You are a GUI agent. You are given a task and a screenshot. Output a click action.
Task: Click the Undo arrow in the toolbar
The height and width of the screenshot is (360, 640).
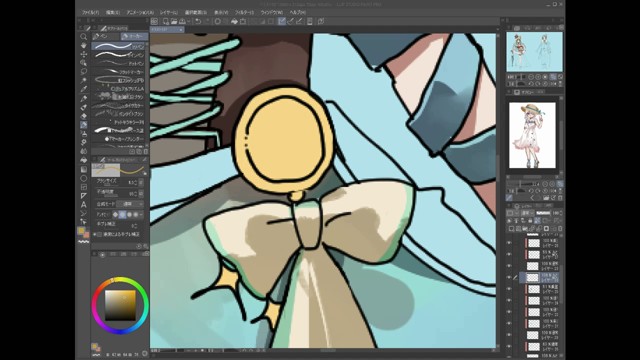point(198,21)
